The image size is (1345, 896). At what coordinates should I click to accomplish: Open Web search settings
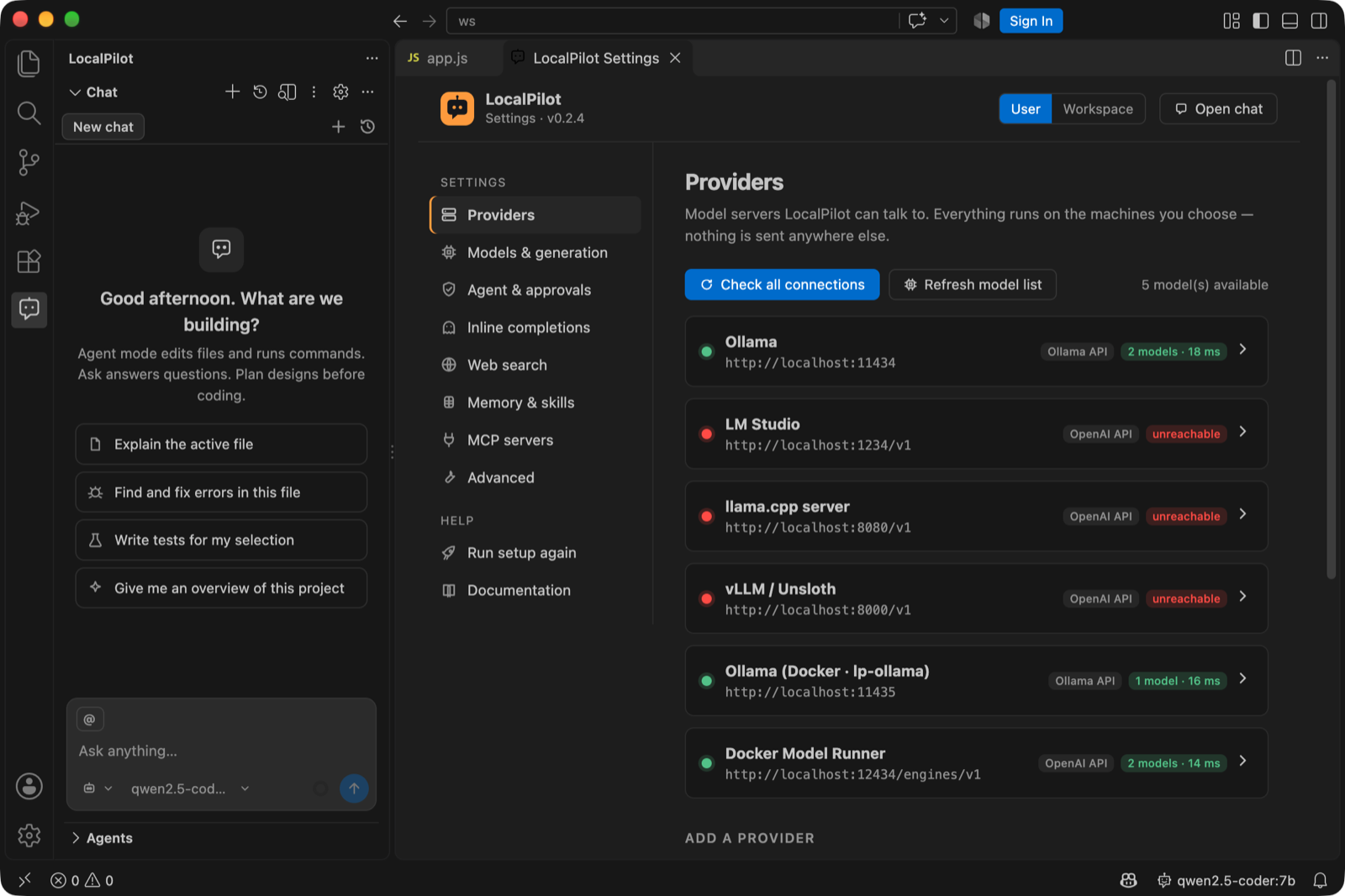(x=535, y=365)
